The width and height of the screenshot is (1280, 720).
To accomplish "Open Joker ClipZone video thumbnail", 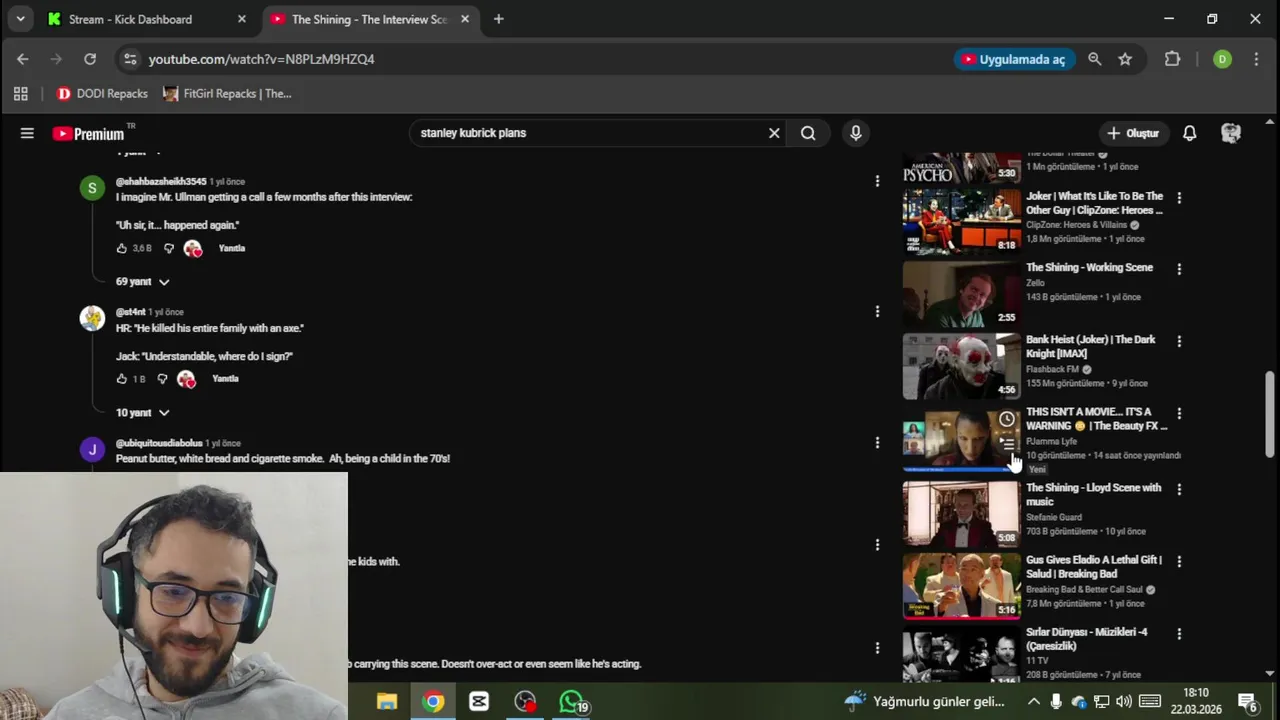I will pos(962,221).
